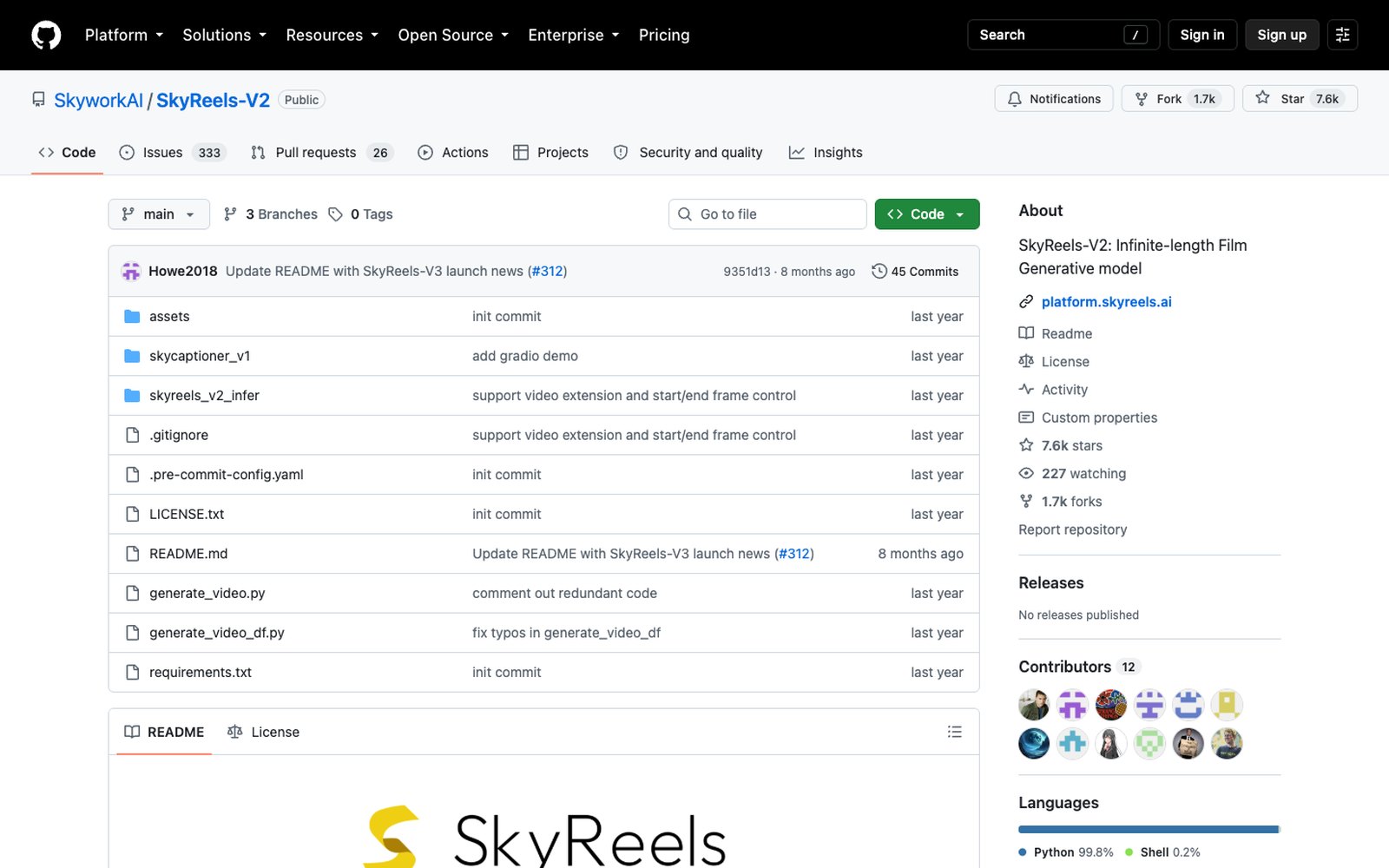Expand the Open Source menu
Viewport: 1389px width, 868px height.
coord(453,35)
